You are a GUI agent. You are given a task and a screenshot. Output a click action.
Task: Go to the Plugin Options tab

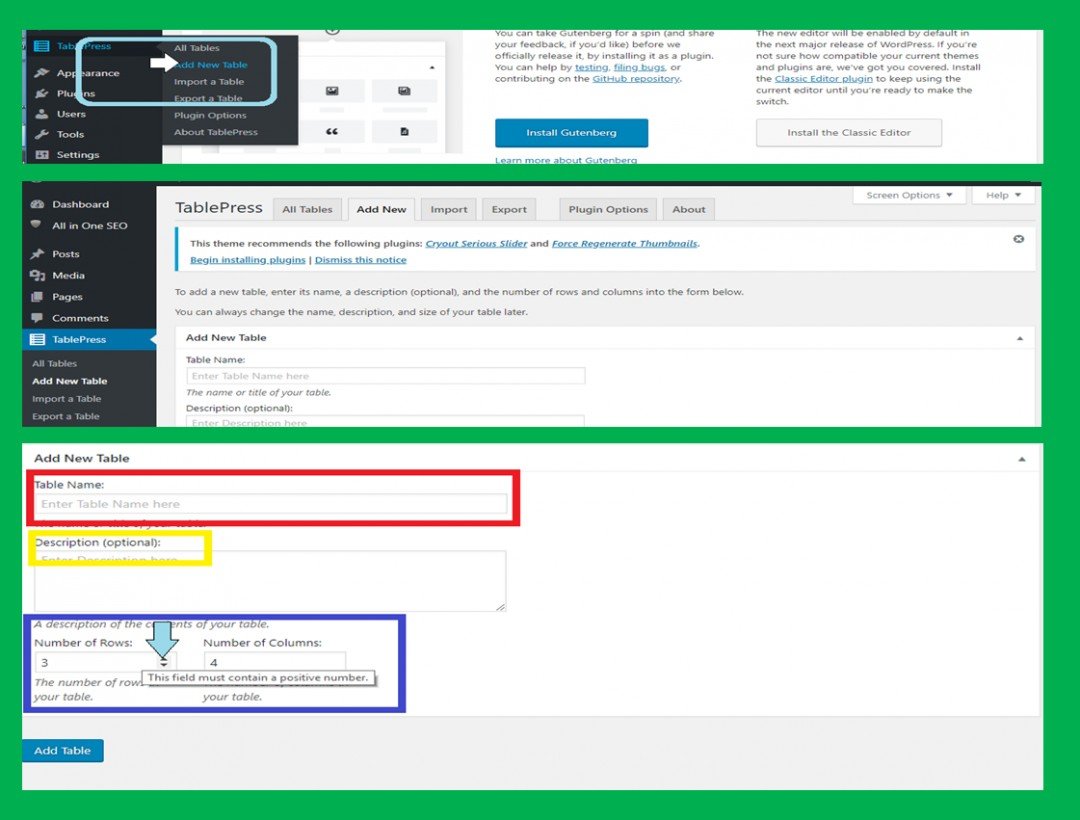608,209
